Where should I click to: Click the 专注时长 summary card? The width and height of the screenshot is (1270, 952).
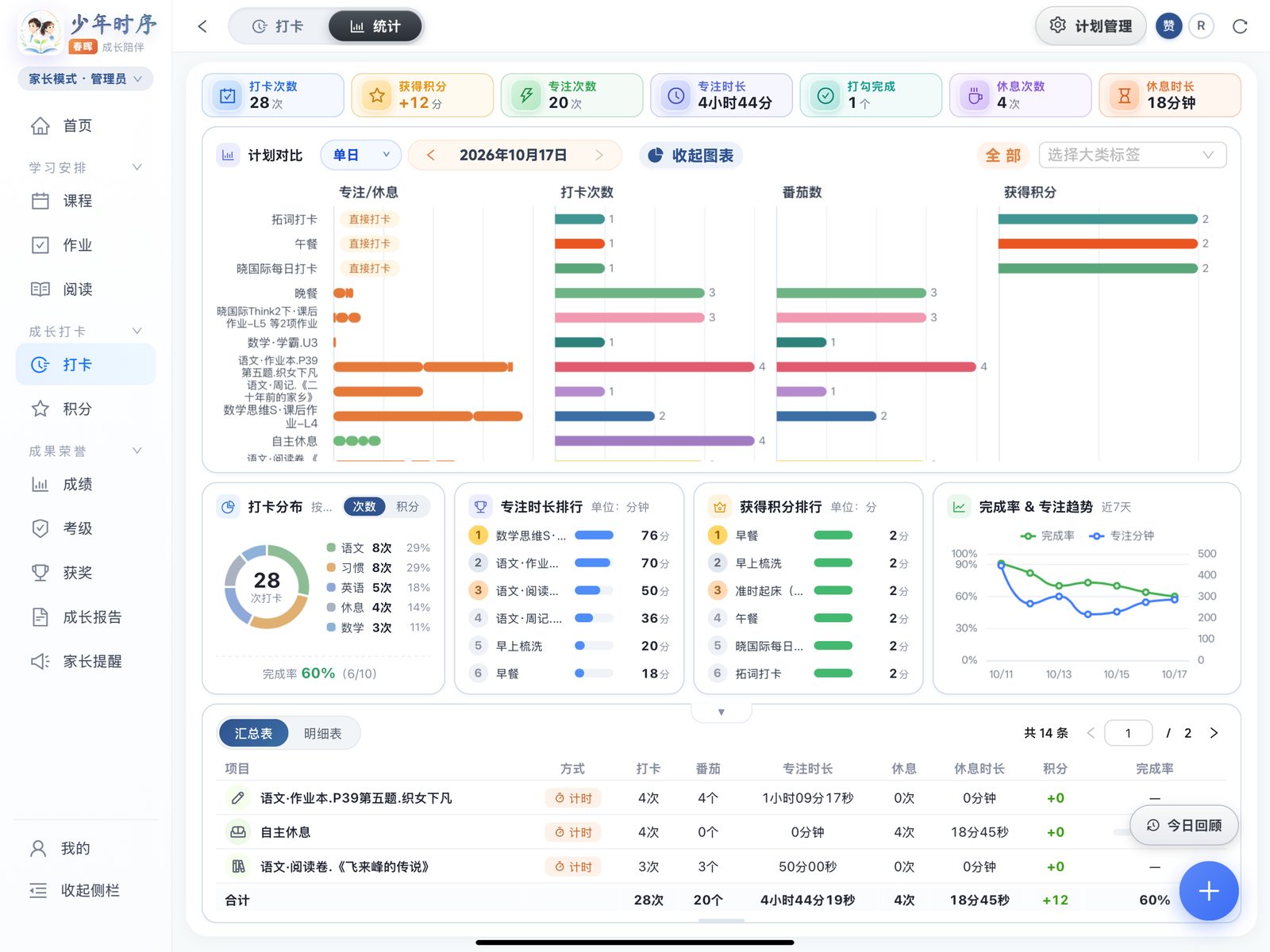point(722,95)
